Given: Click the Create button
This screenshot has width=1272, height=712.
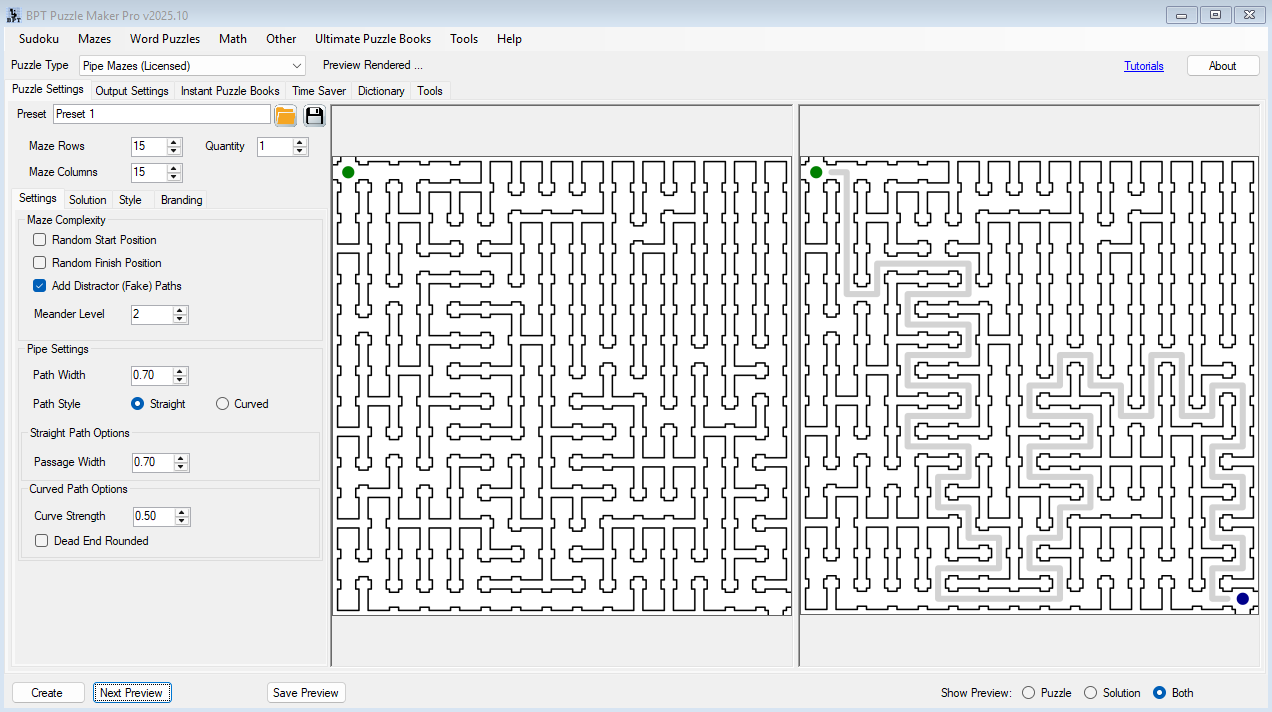Looking at the screenshot, I should point(47,693).
